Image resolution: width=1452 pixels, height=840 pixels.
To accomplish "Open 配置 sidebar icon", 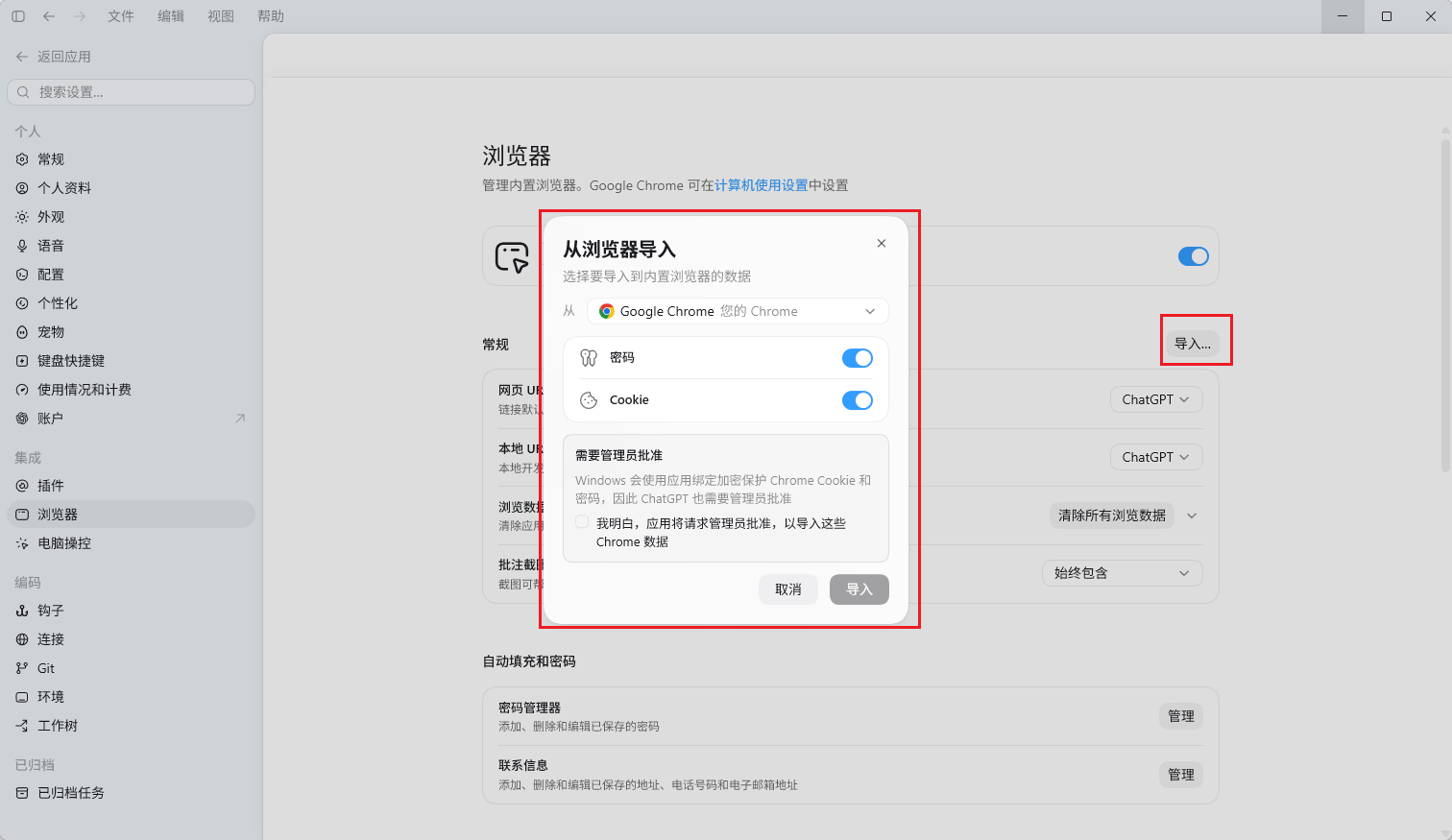I will pos(22,275).
